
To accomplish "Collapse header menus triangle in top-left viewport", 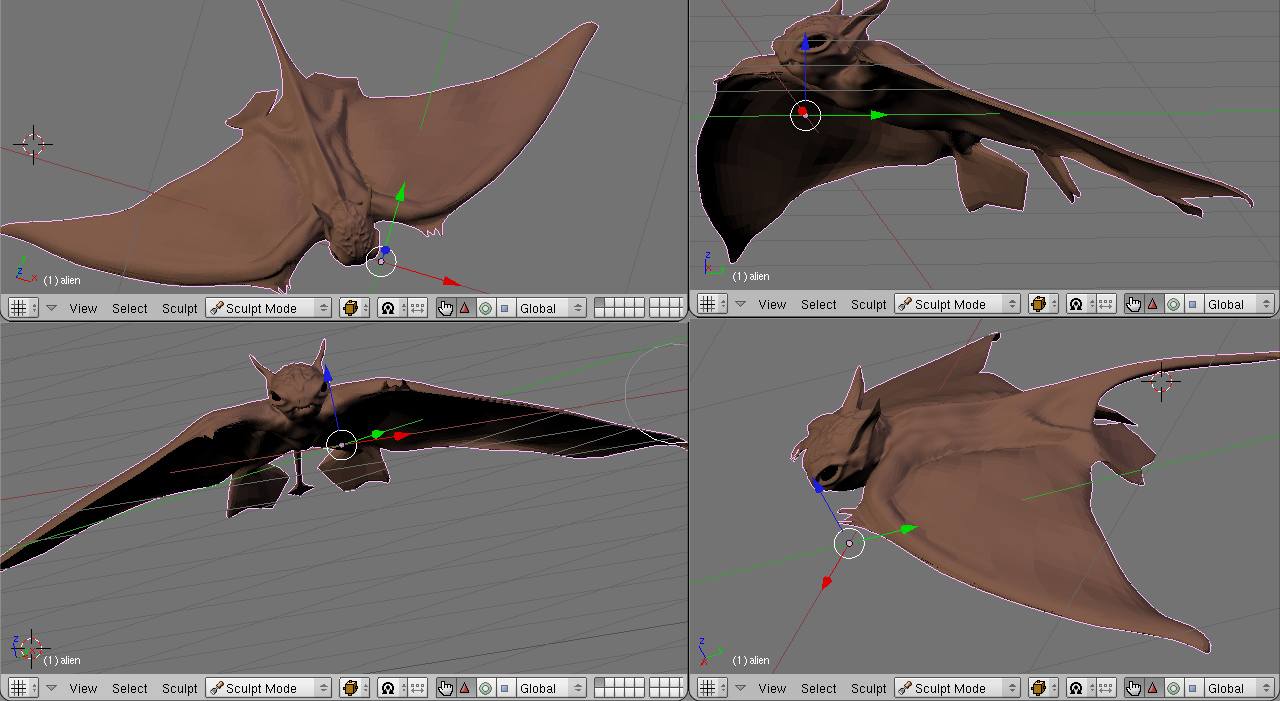I will (52, 308).
